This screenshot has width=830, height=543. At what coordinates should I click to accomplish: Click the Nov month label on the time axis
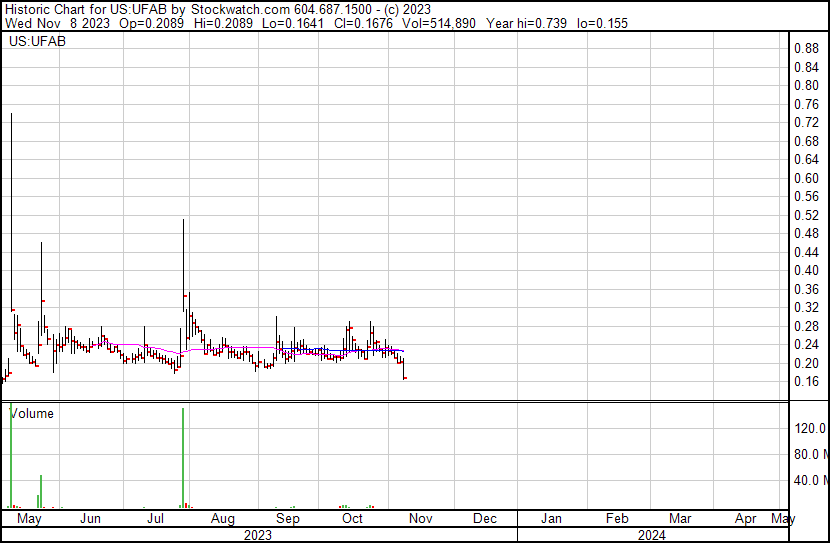(x=420, y=519)
